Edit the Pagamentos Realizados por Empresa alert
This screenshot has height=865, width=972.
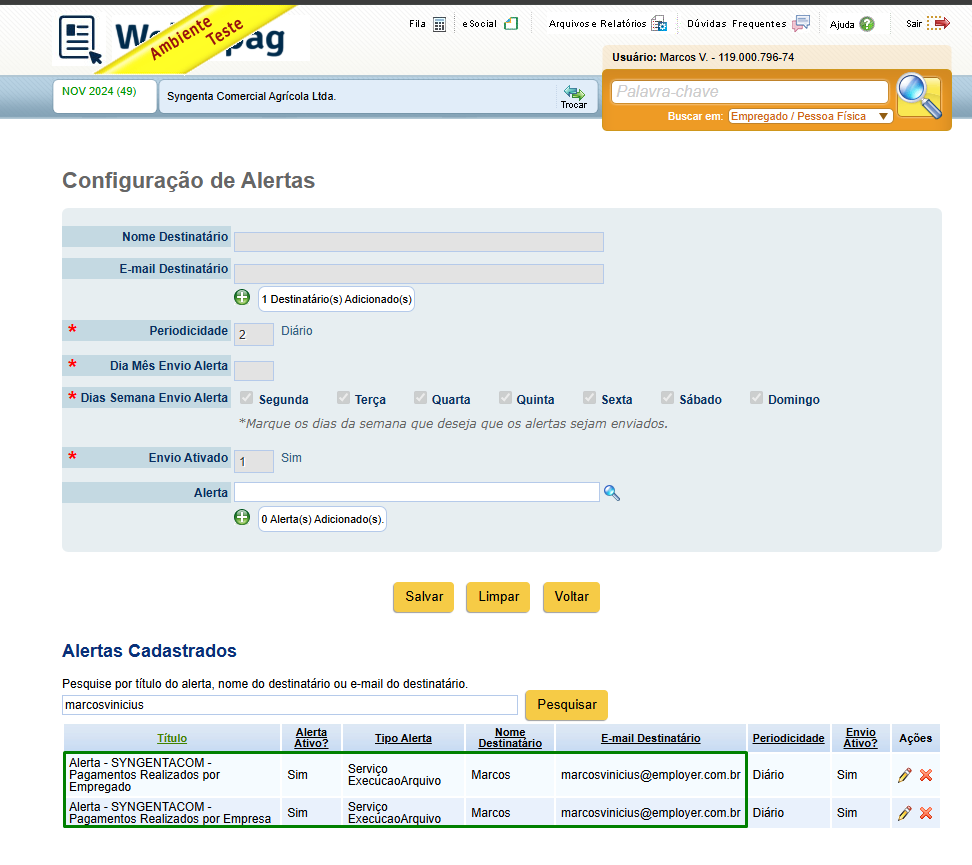point(904,813)
